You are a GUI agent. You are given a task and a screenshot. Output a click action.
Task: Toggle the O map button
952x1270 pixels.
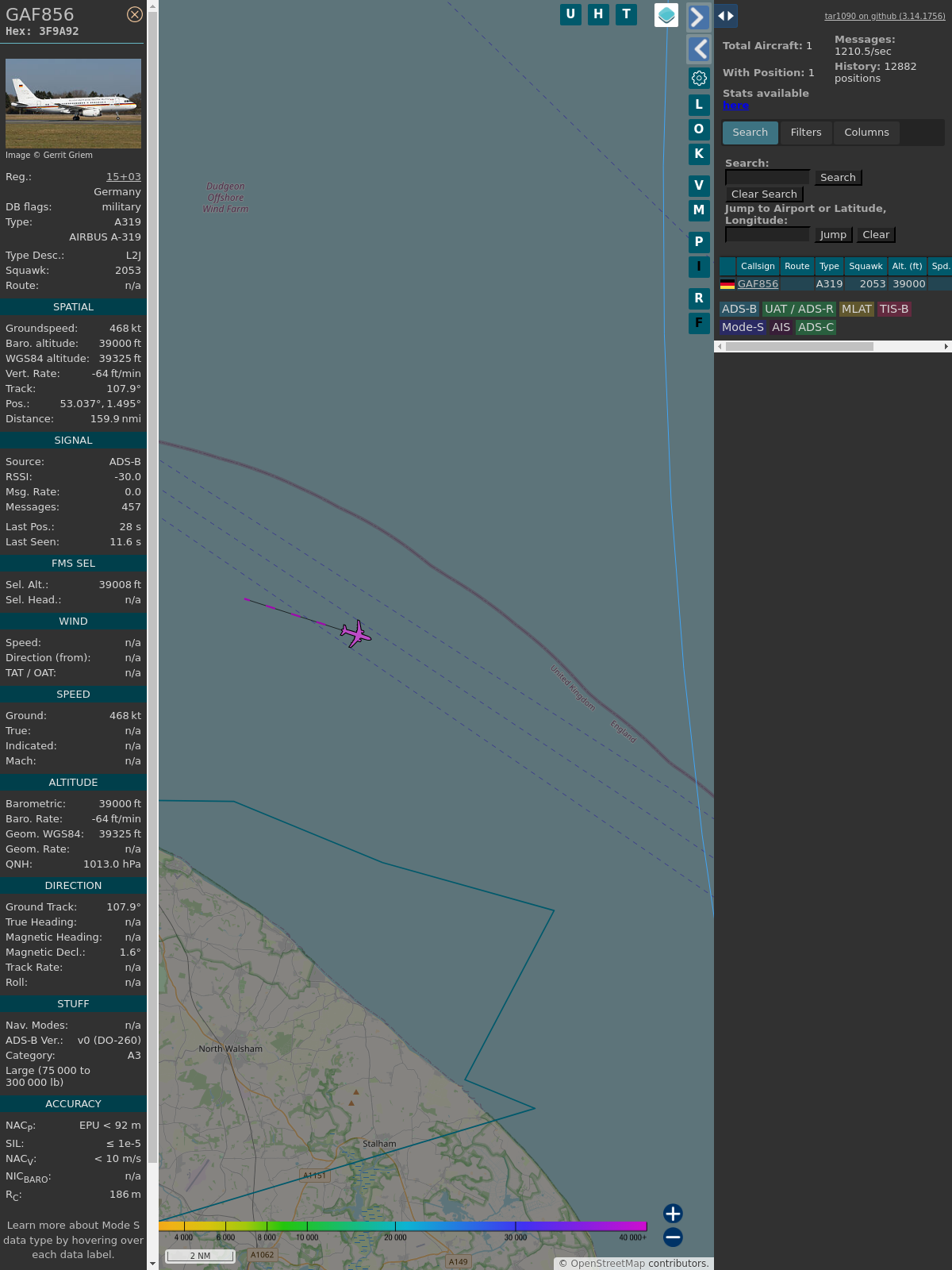[699, 129]
